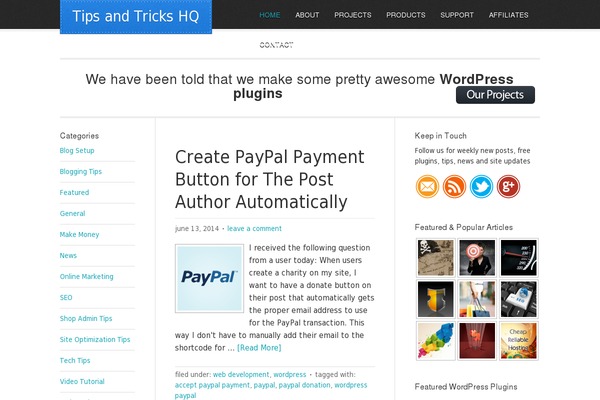Open the orange shield article thumbnail

pos(435,299)
